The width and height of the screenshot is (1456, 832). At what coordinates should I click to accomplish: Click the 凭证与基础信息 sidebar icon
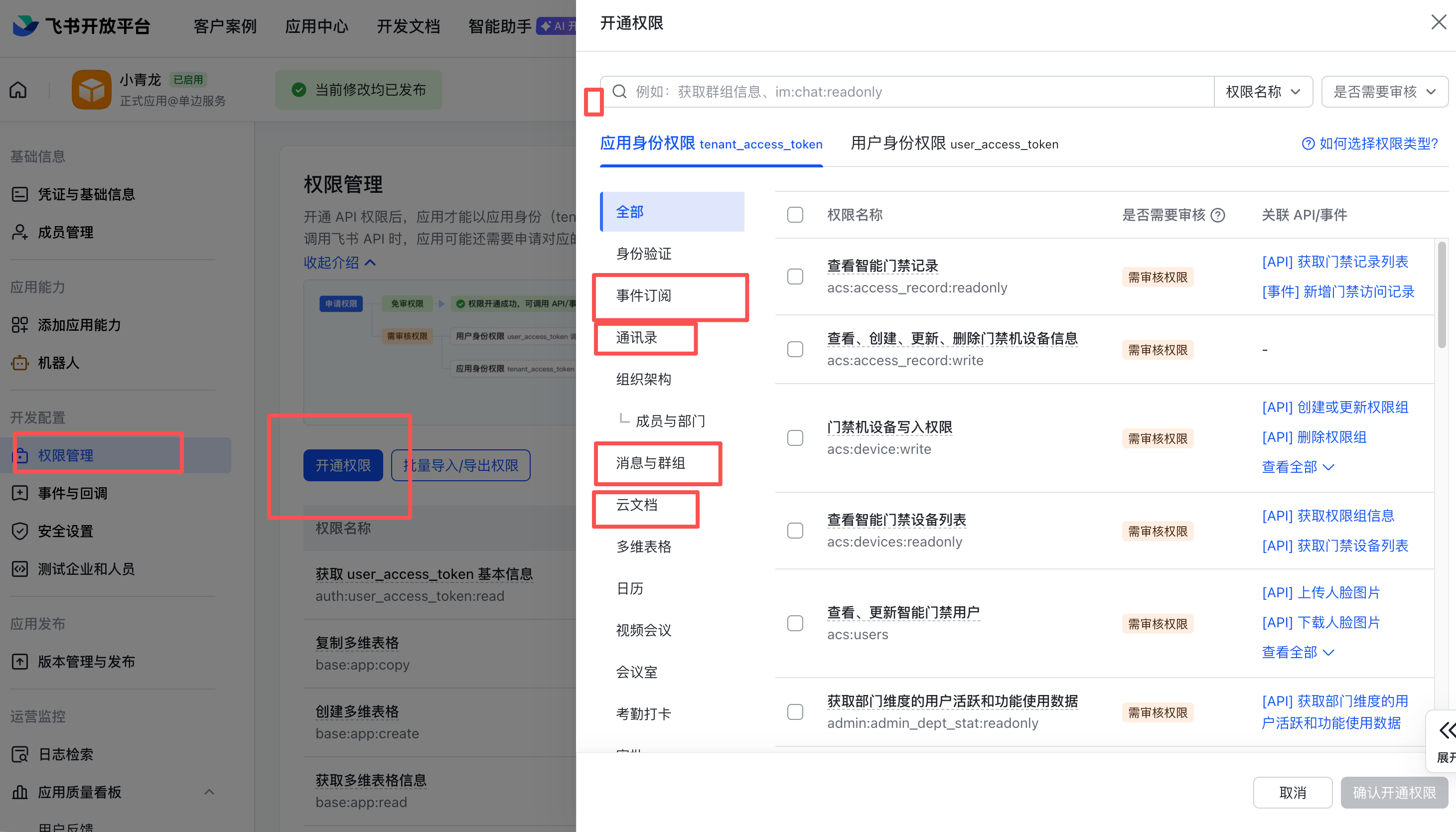(x=19, y=194)
